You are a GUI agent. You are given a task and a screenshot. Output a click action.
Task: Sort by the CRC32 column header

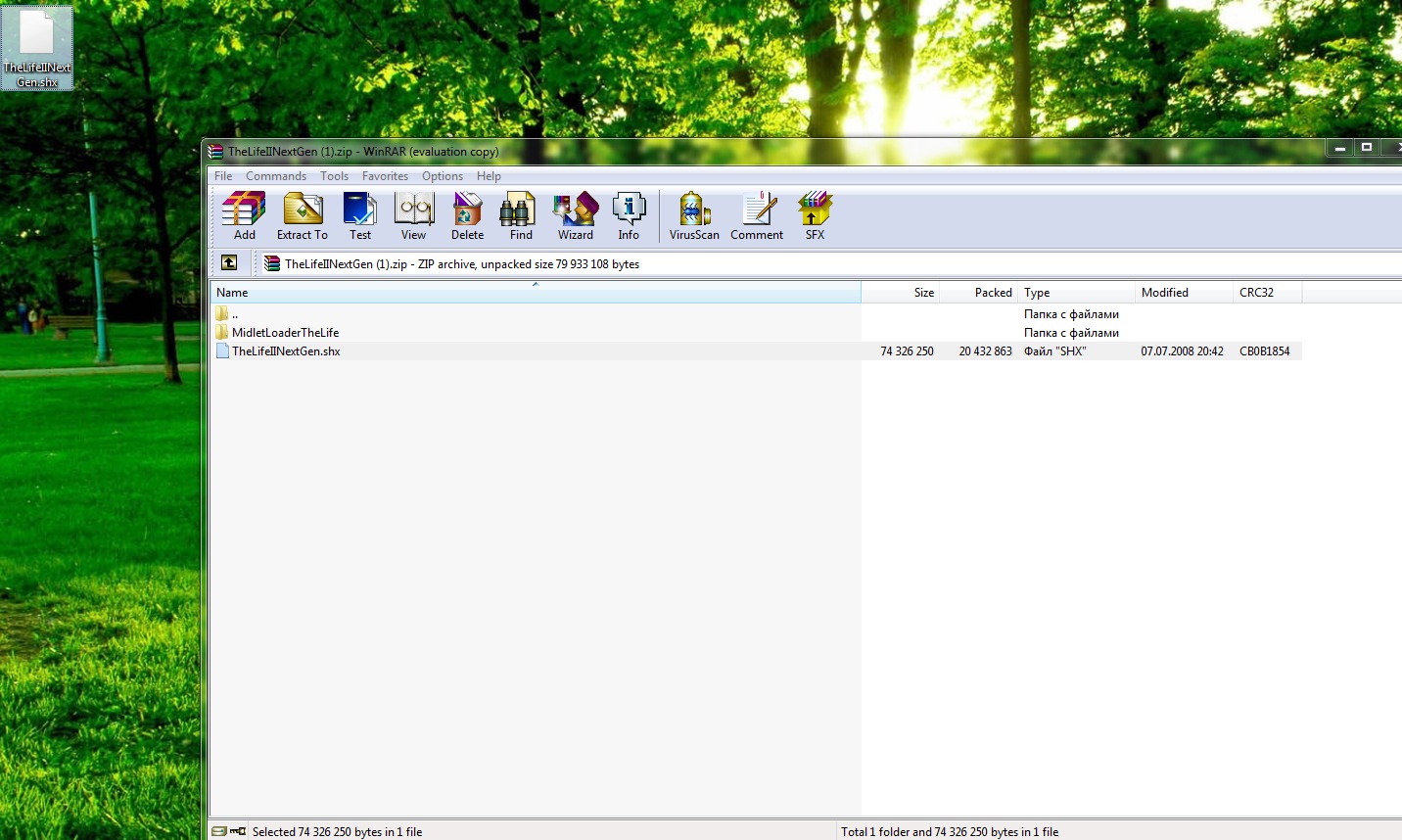click(x=1268, y=292)
